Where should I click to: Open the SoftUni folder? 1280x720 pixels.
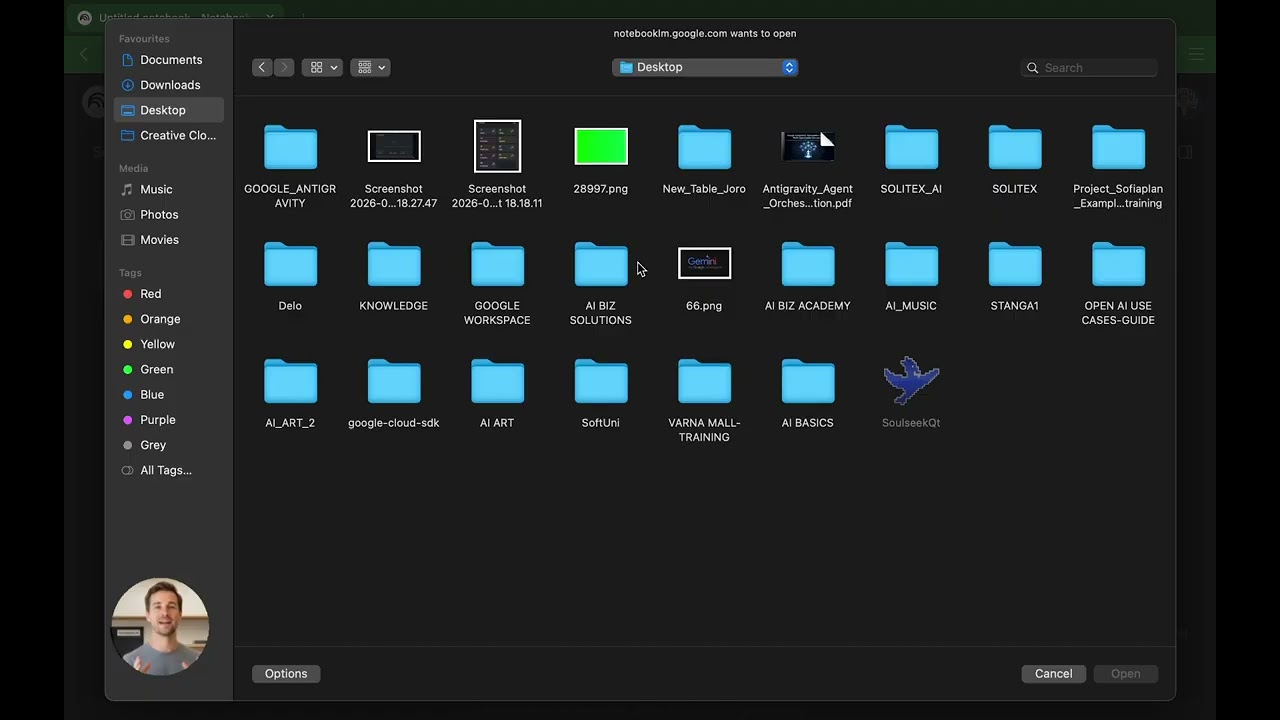pos(601,382)
